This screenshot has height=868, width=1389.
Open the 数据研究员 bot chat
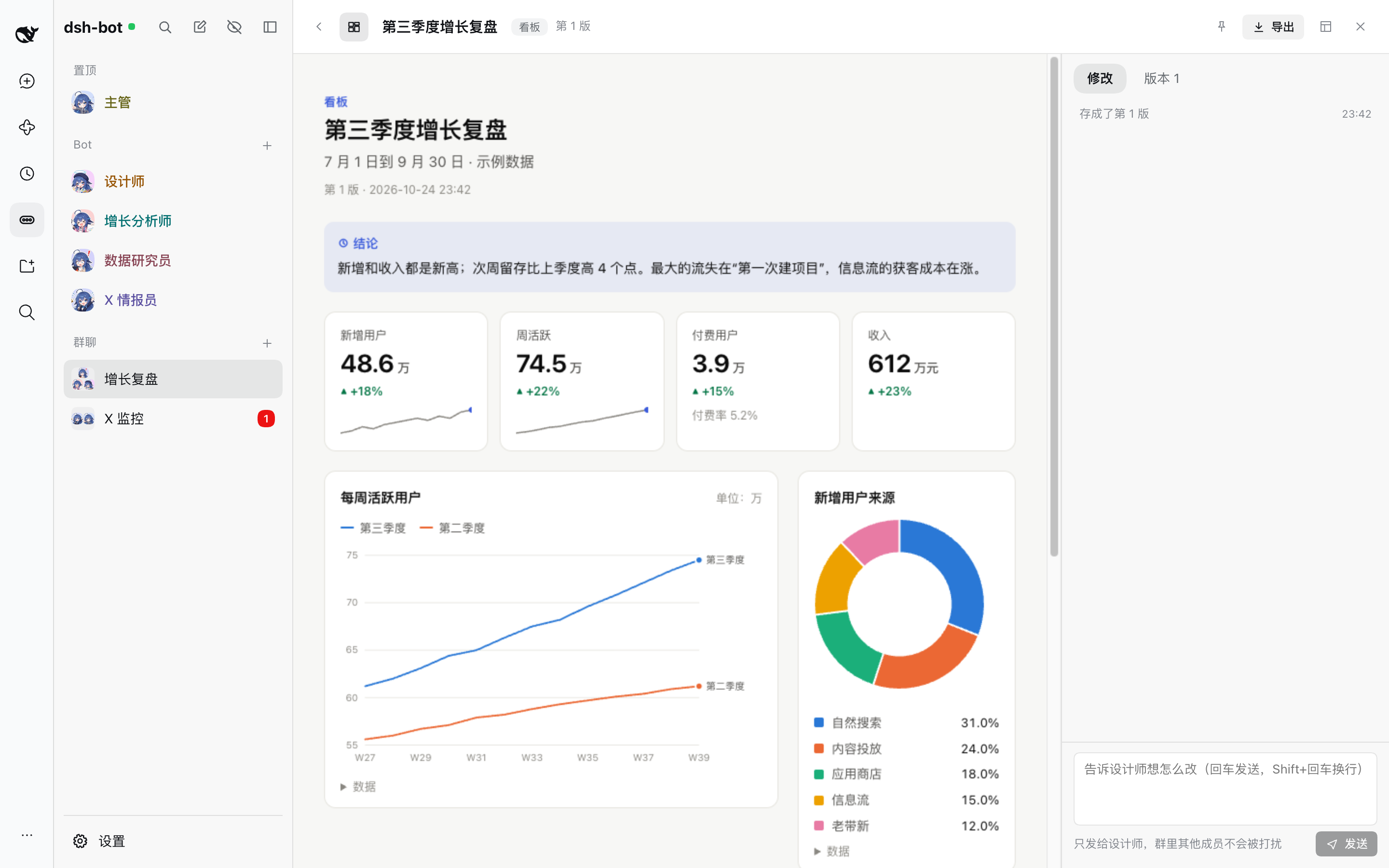click(173, 260)
